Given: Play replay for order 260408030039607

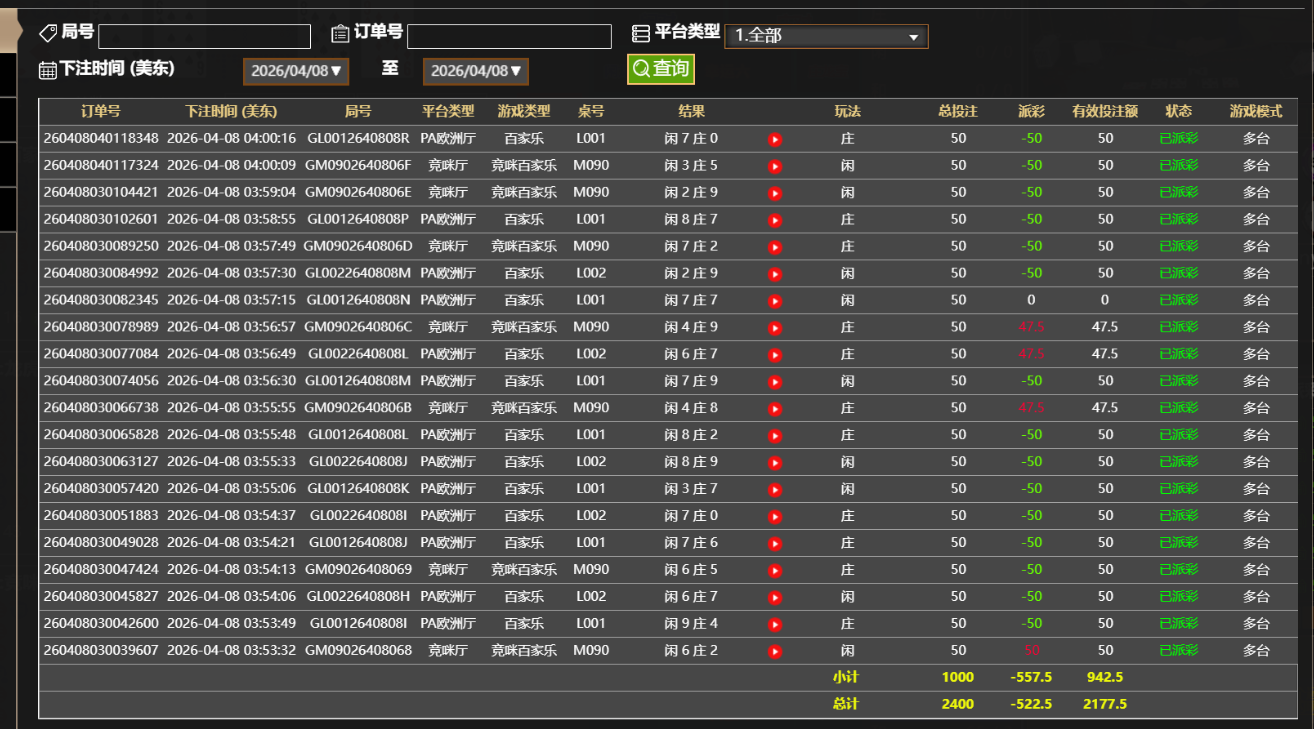Looking at the screenshot, I should coord(775,650).
